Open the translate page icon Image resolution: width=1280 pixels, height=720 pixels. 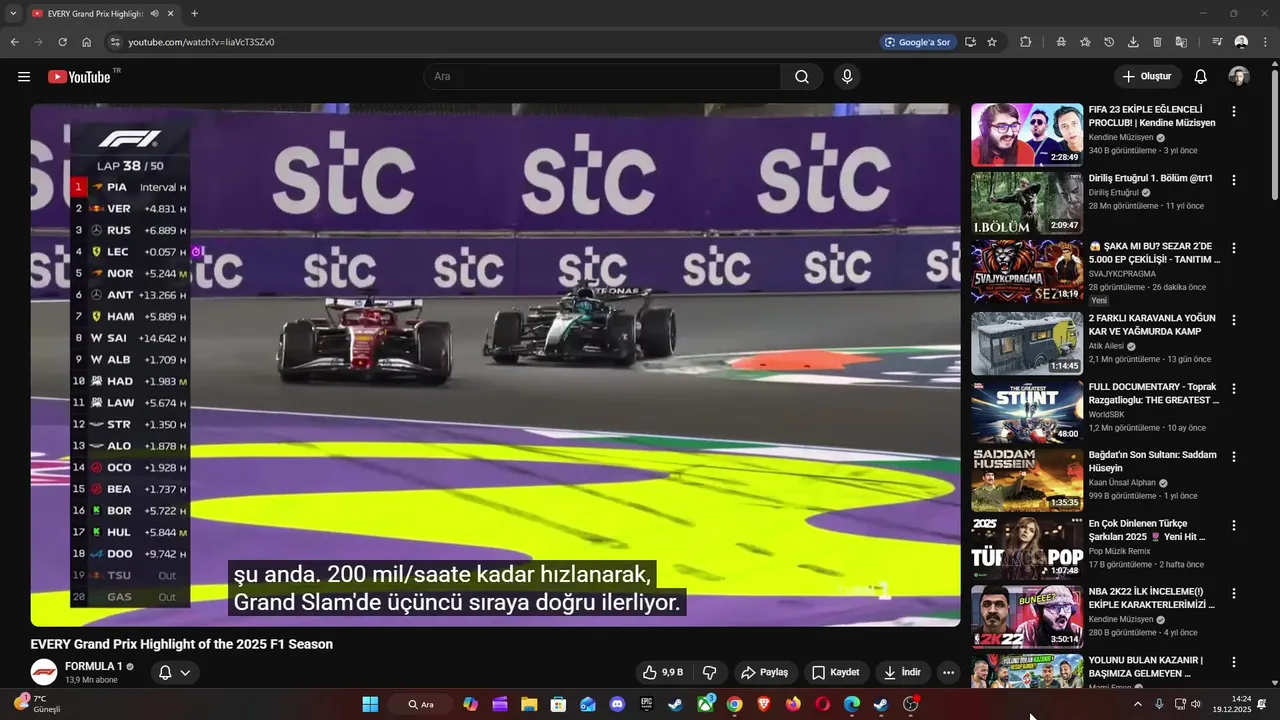click(x=1181, y=42)
